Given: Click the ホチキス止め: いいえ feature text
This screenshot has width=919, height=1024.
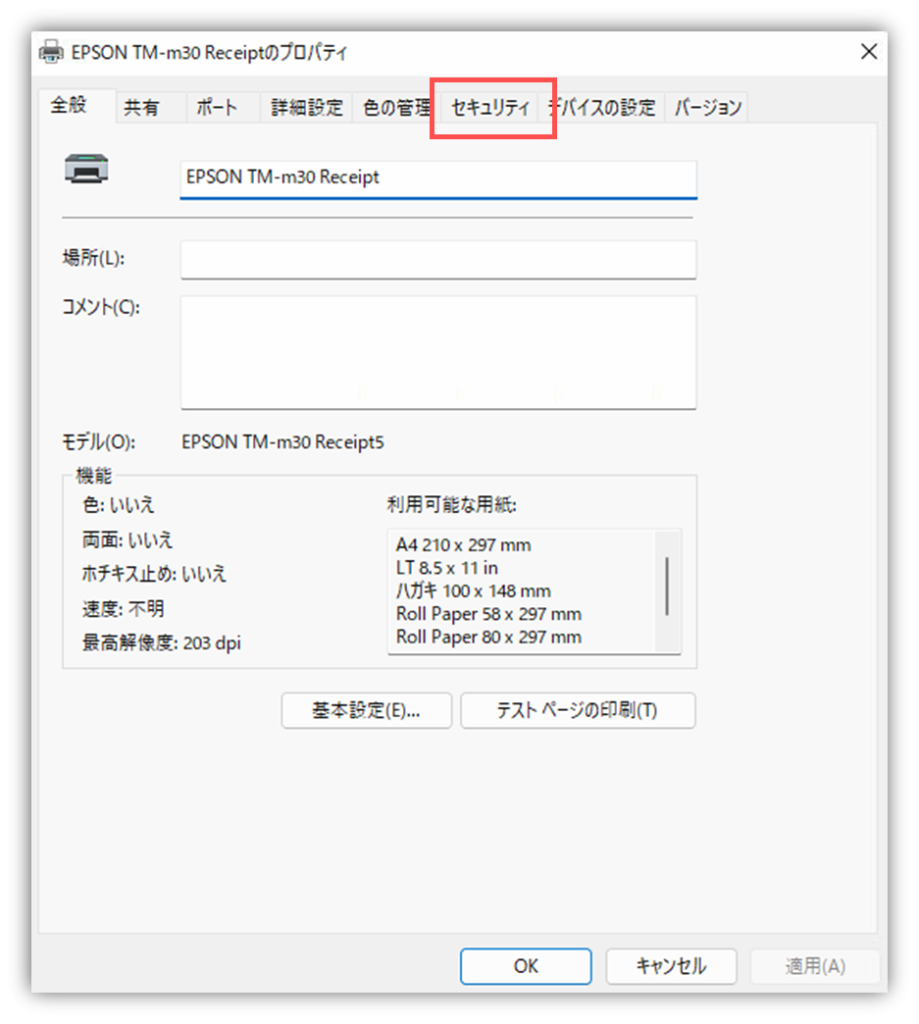Looking at the screenshot, I should [x=154, y=573].
